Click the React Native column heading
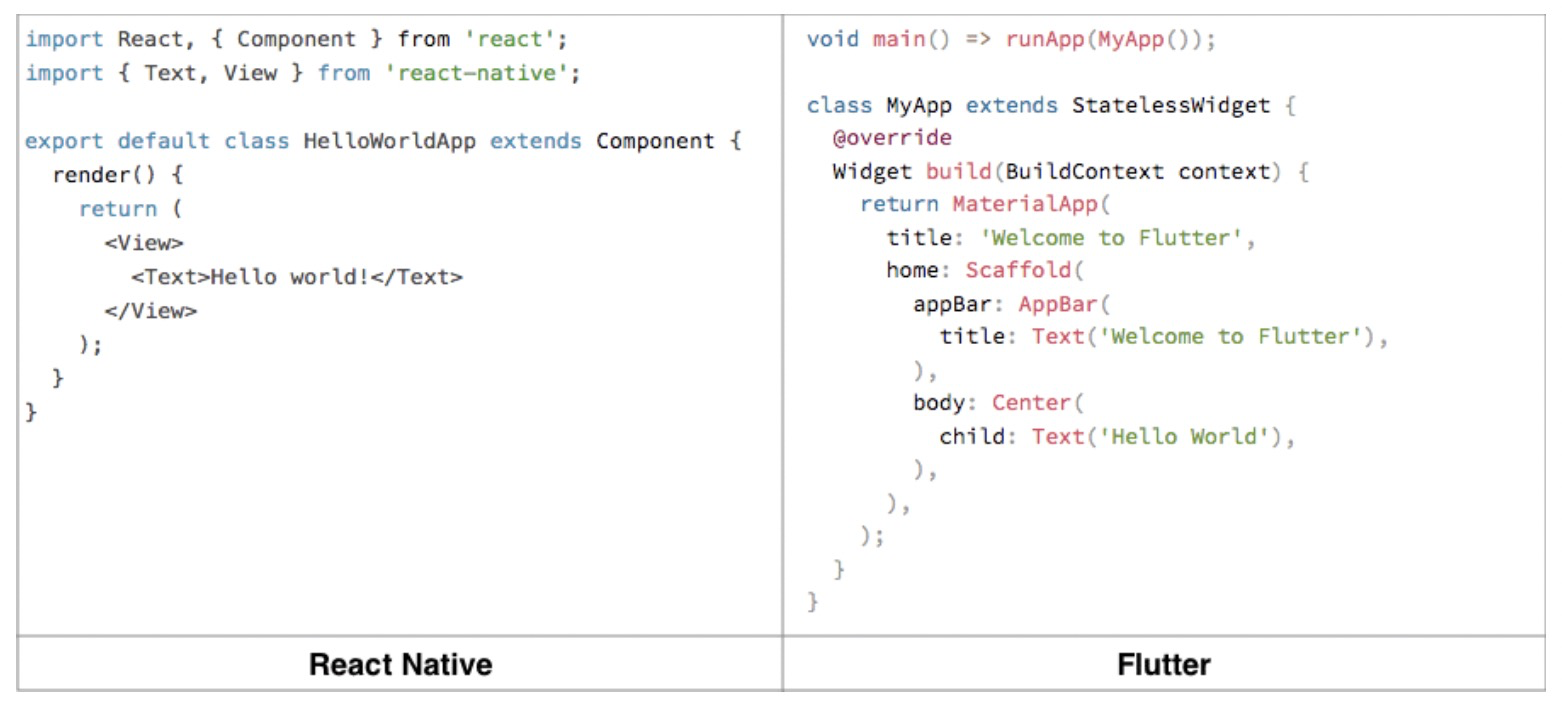This screenshot has width=1562, height=702. pos(400,664)
